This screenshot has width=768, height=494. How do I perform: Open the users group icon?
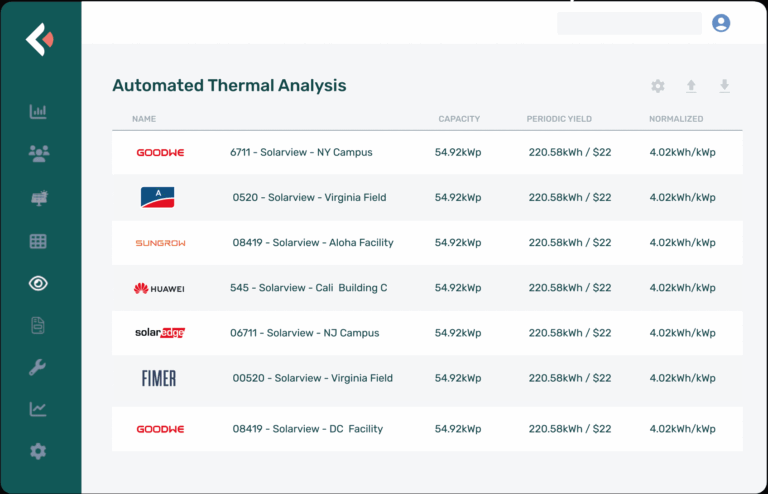[x=39, y=154]
